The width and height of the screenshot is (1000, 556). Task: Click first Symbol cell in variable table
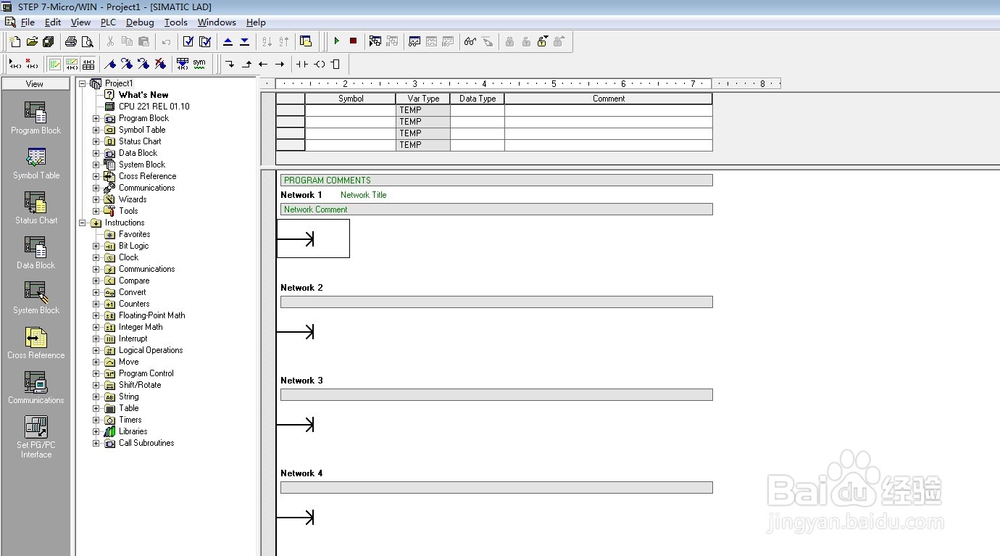coord(350,110)
